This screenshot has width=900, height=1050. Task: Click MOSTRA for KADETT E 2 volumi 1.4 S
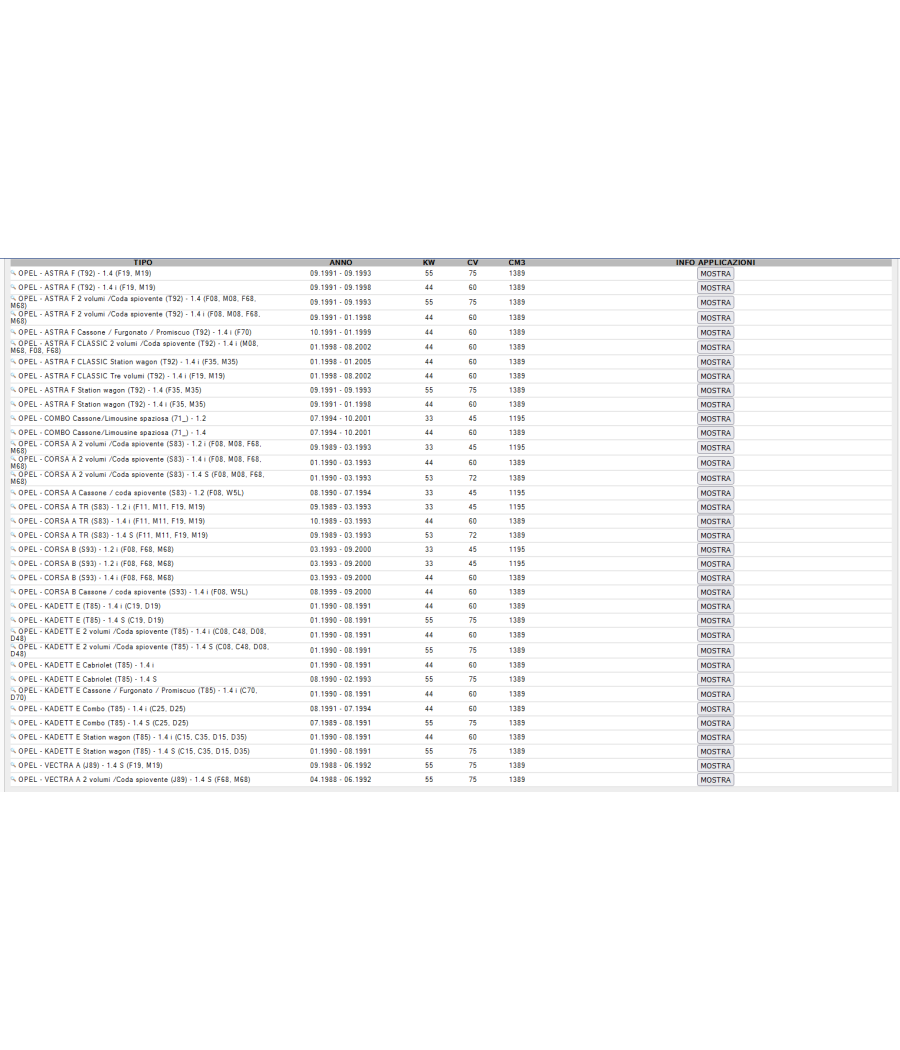point(715,651)
